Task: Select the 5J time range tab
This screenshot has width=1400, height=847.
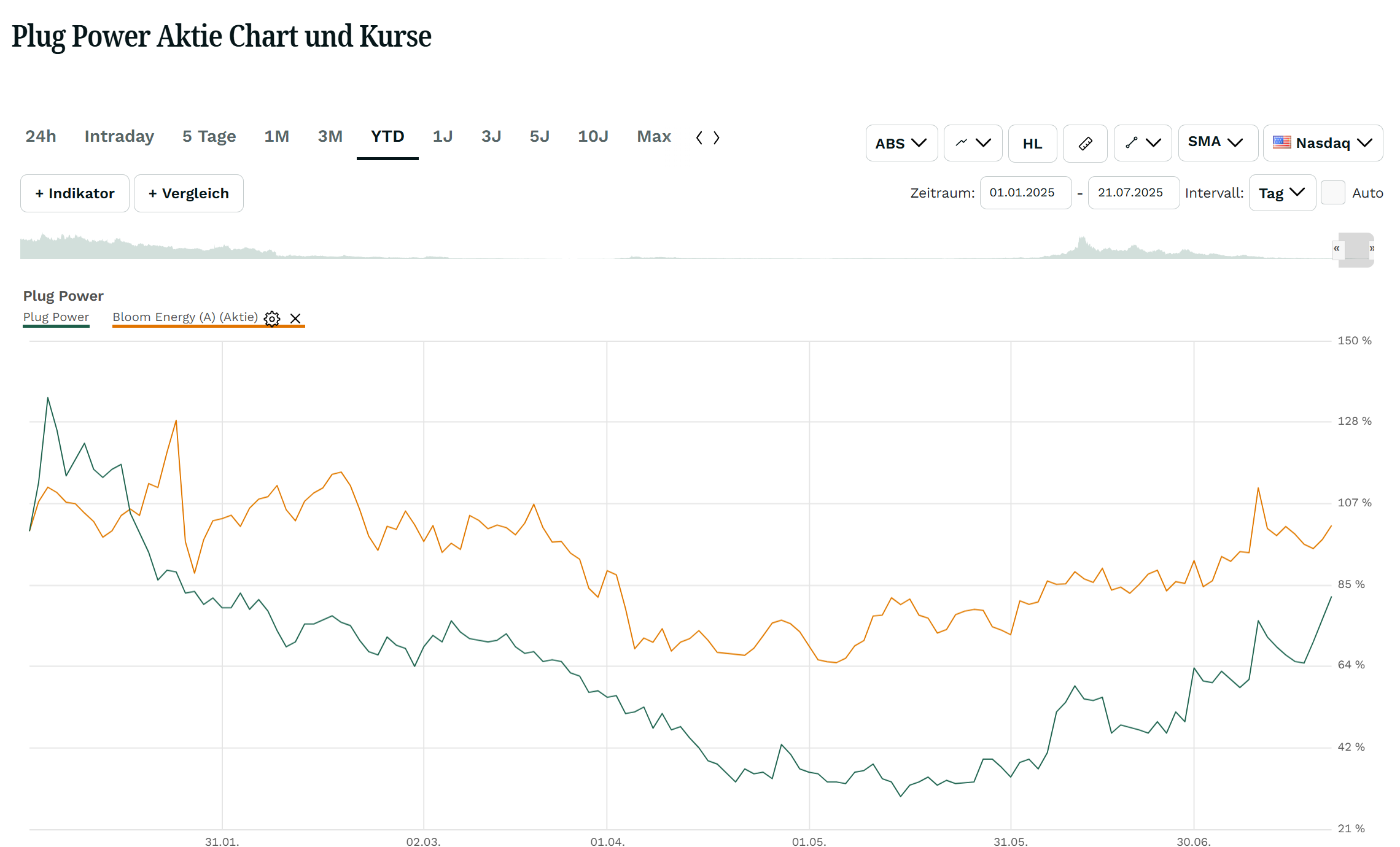Action: (540, 136)
